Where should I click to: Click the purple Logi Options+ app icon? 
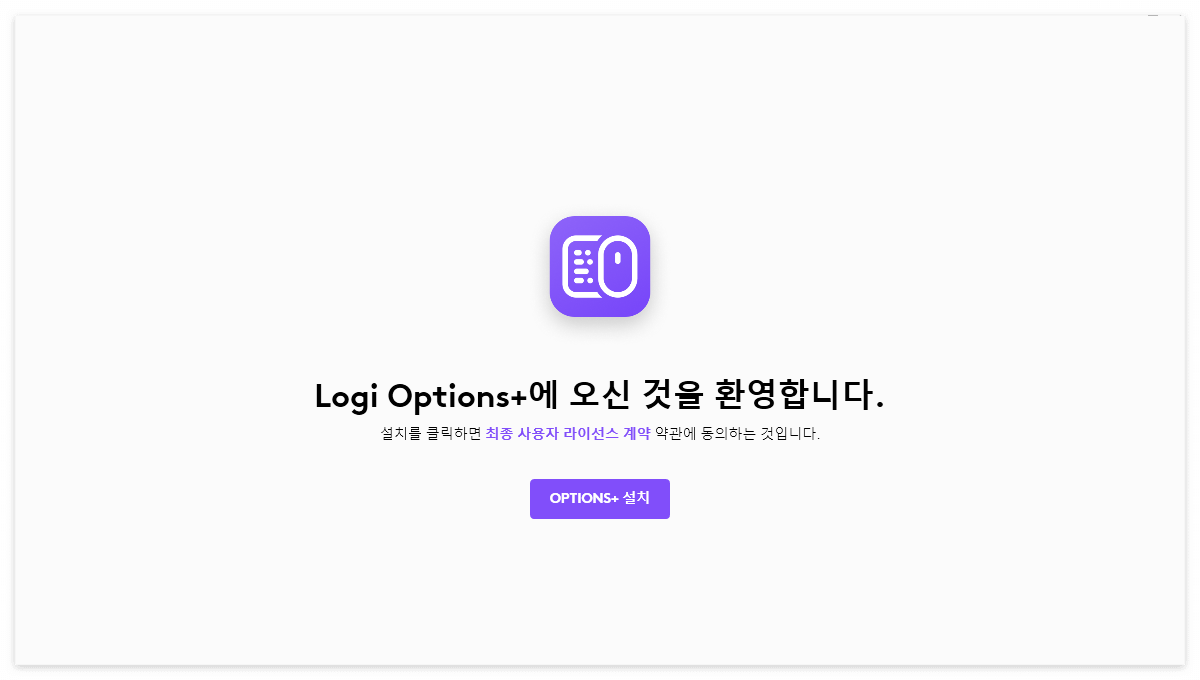[x=600, y=266]
